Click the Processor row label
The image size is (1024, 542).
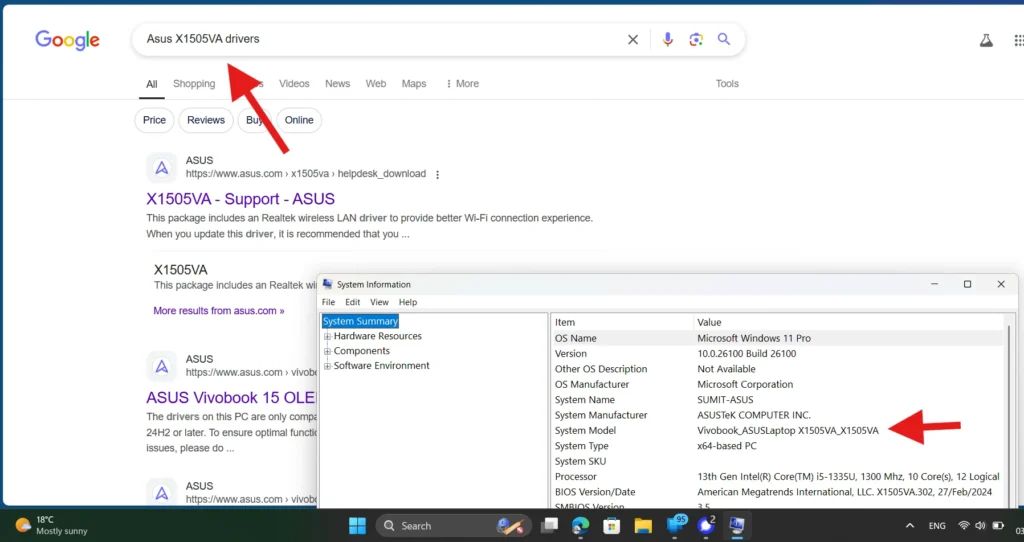[575, 477]
